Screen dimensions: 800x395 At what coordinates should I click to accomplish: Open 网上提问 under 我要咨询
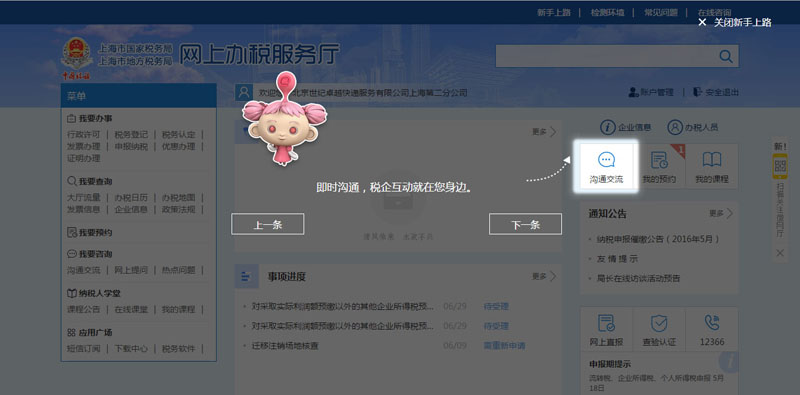(x=131, y=270)
